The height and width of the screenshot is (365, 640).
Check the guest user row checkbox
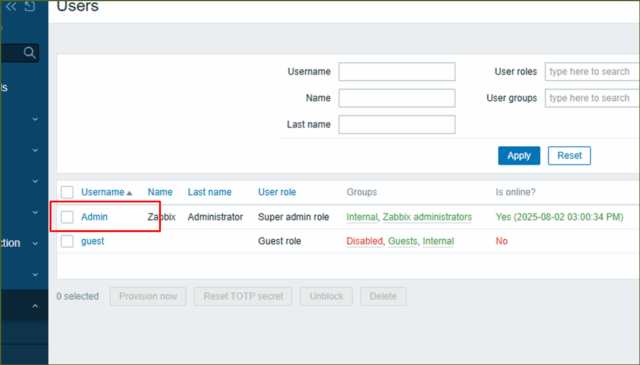pos(67,241)
